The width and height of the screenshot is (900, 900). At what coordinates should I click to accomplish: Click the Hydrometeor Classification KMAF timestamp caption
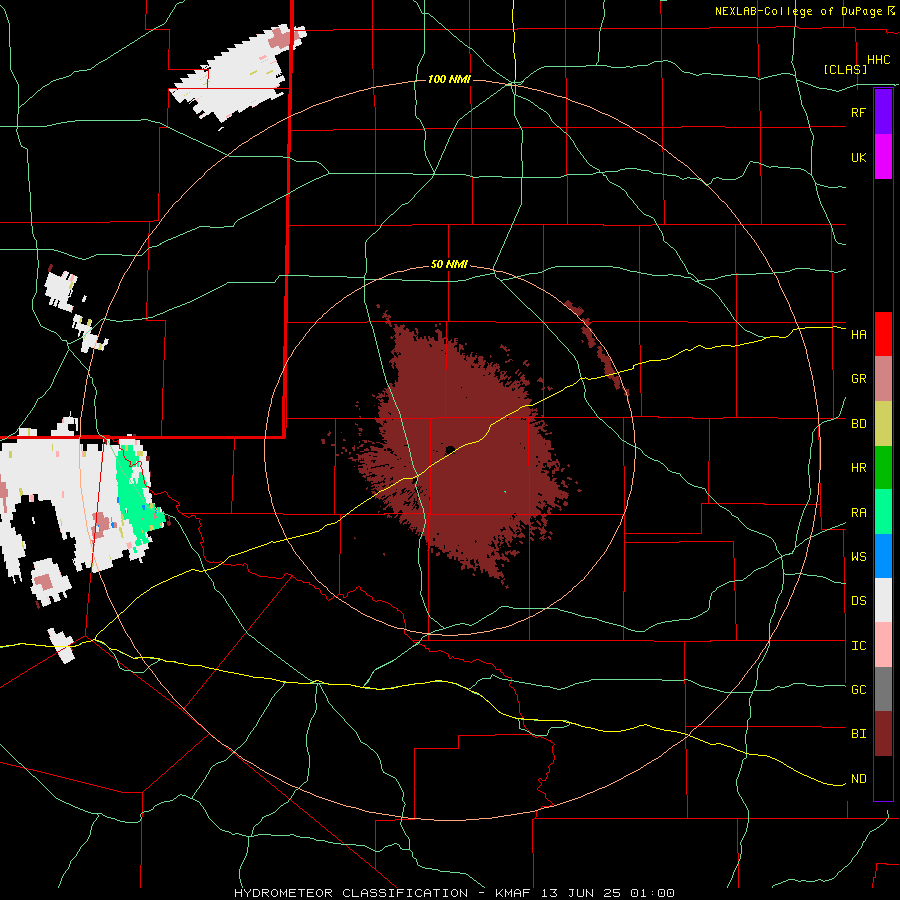[454, 893]
